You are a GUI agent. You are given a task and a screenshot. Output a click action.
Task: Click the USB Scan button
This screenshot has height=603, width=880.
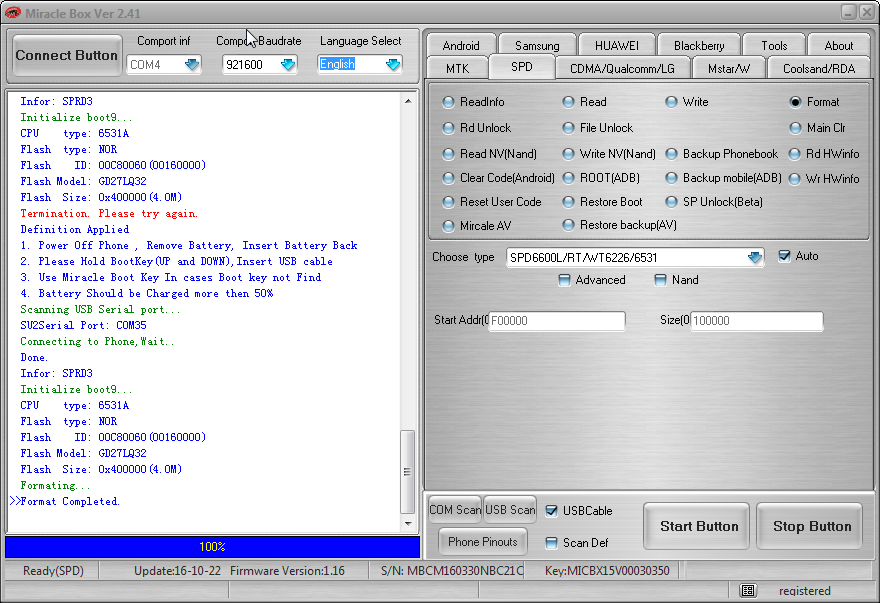click(510, 510)
